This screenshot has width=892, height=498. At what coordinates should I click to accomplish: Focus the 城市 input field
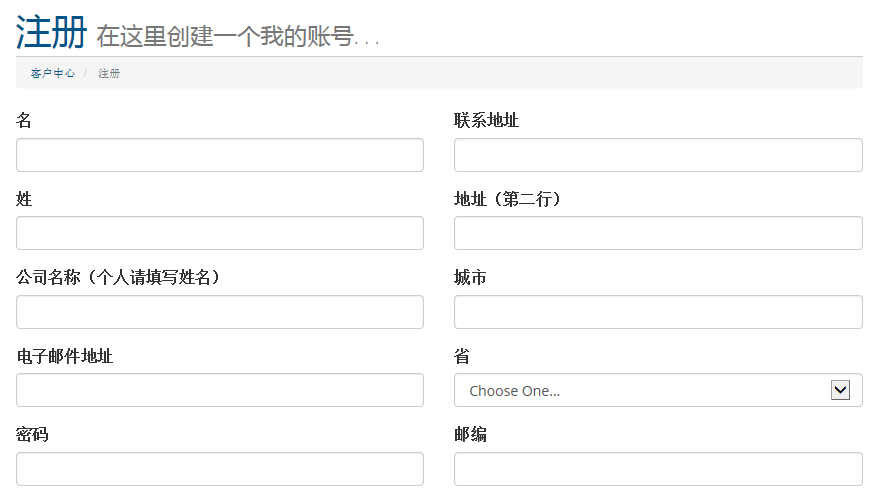(x=658, y=312)
